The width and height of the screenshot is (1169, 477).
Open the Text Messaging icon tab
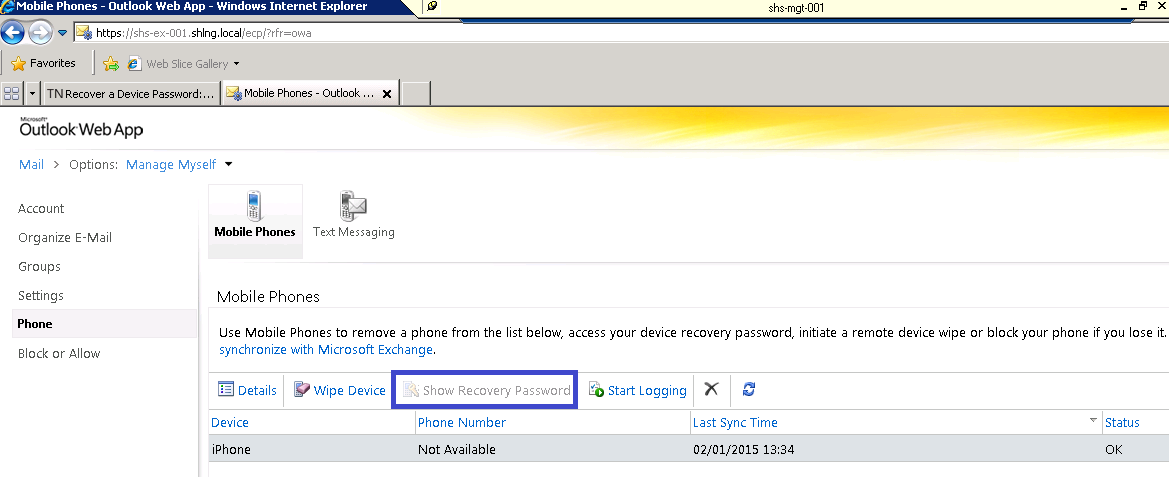353,215
